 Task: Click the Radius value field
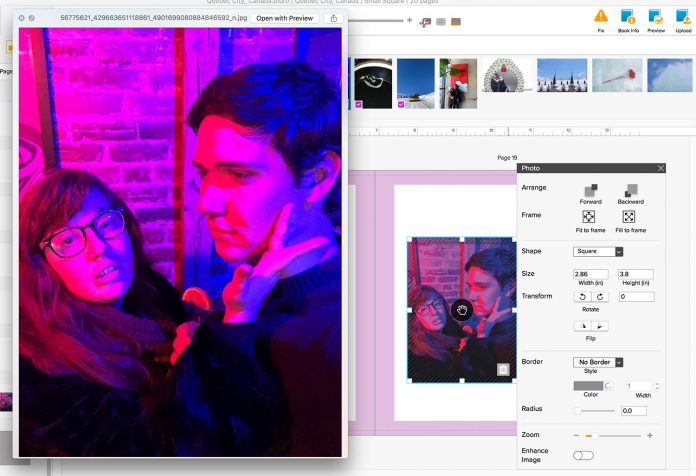pyautogui.click(x=633, y=411)
